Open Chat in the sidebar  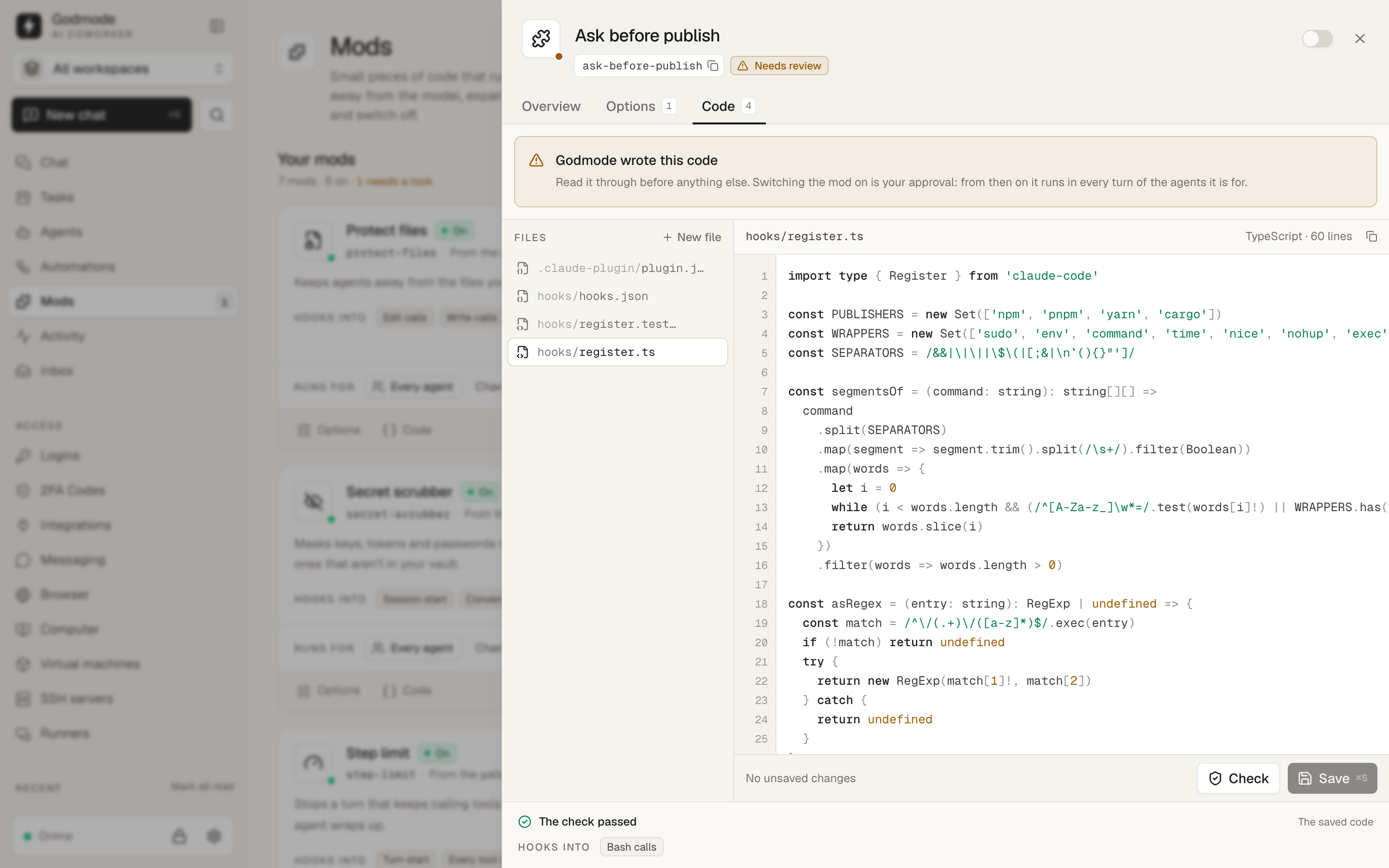[x=122, y=163]
